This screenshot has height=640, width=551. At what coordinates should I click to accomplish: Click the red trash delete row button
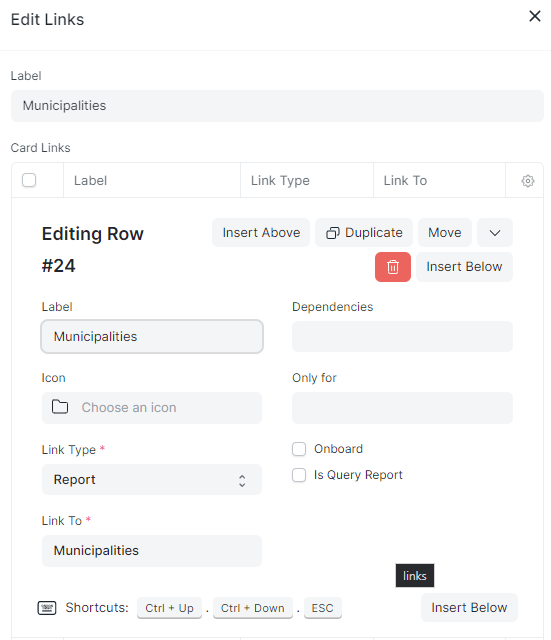pos(393,267)
